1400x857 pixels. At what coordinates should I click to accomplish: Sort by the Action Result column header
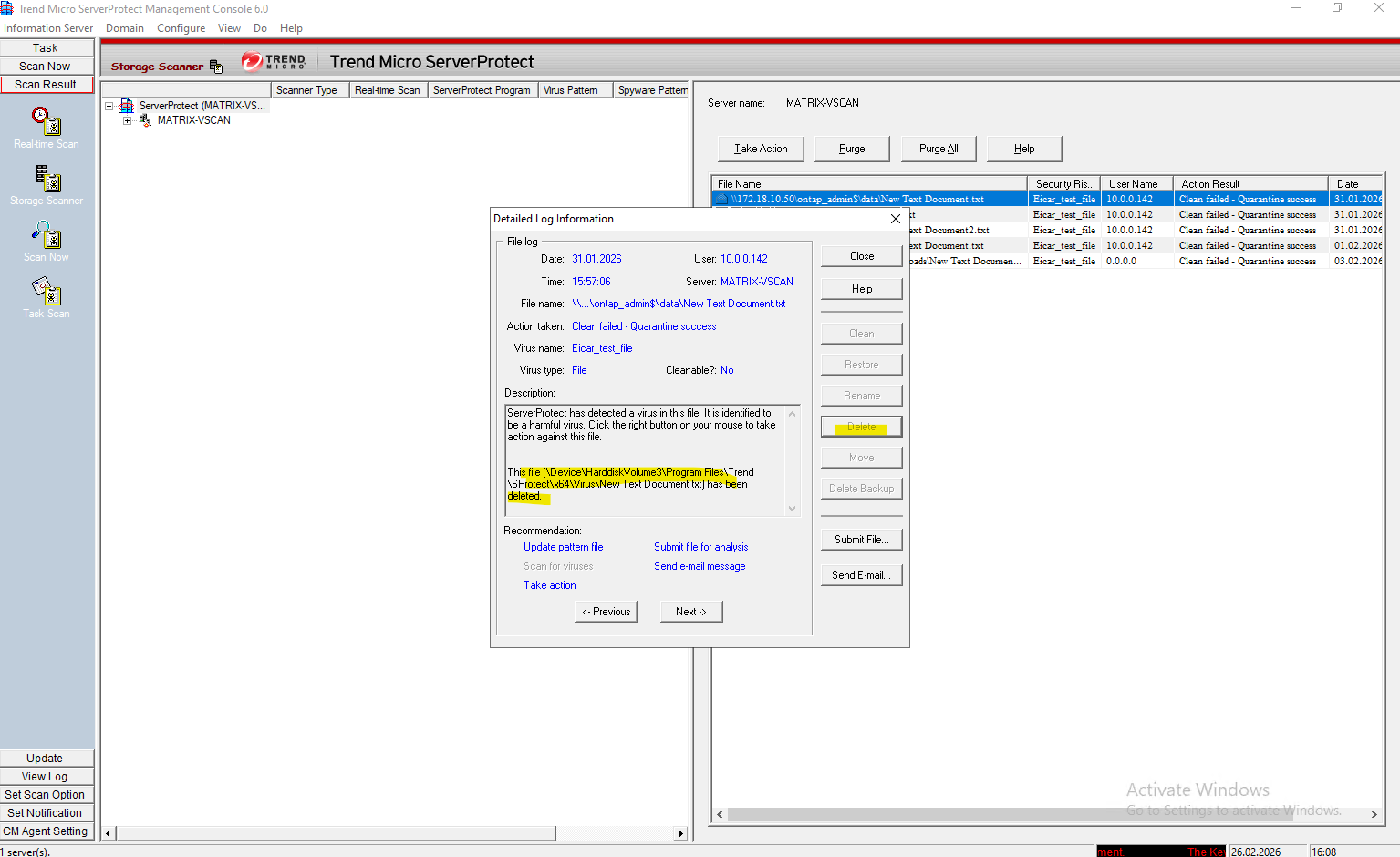click(1249, 183)
